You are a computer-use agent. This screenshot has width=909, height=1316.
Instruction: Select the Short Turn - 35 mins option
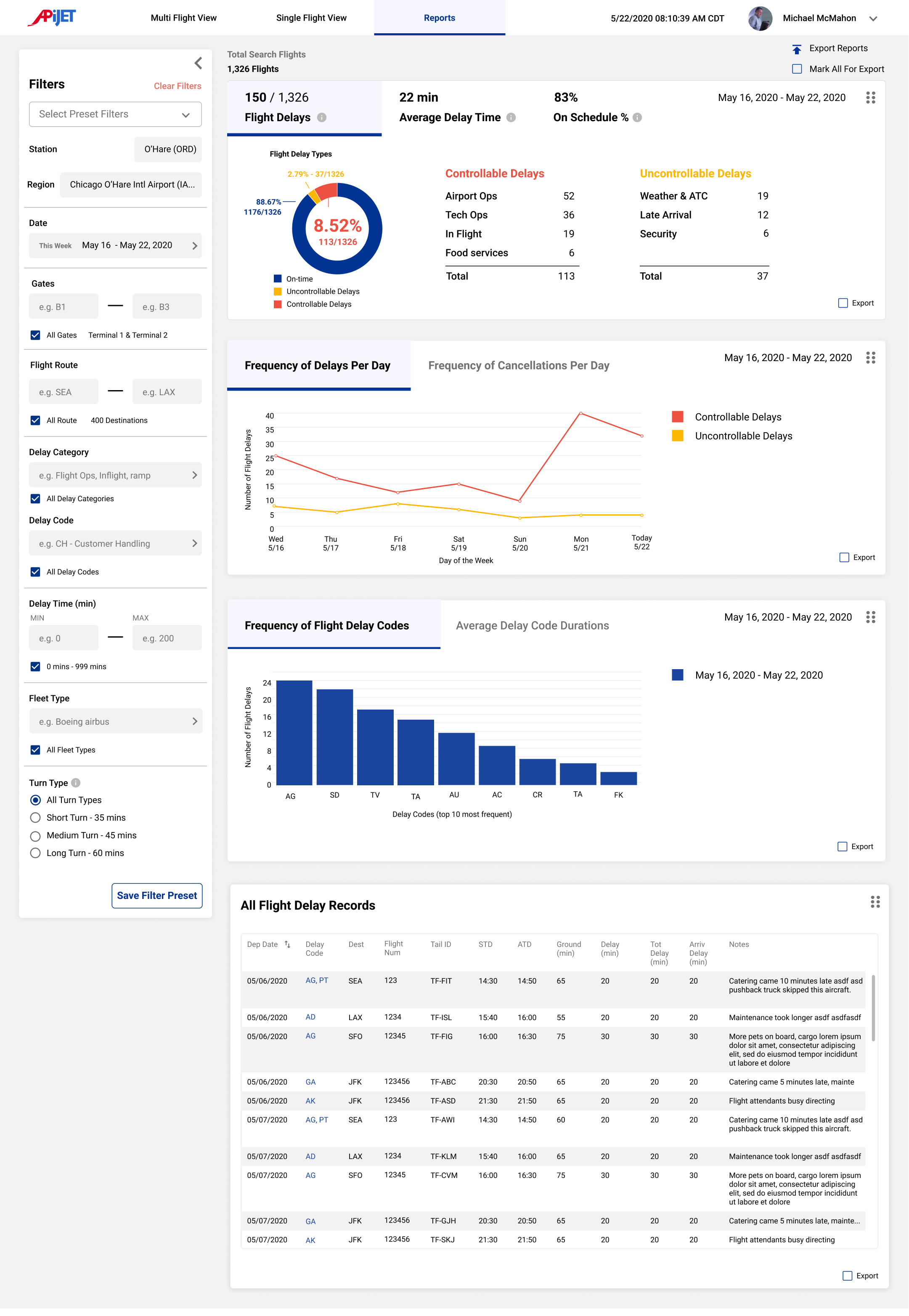pyautogui.click(x=35, y=818)
